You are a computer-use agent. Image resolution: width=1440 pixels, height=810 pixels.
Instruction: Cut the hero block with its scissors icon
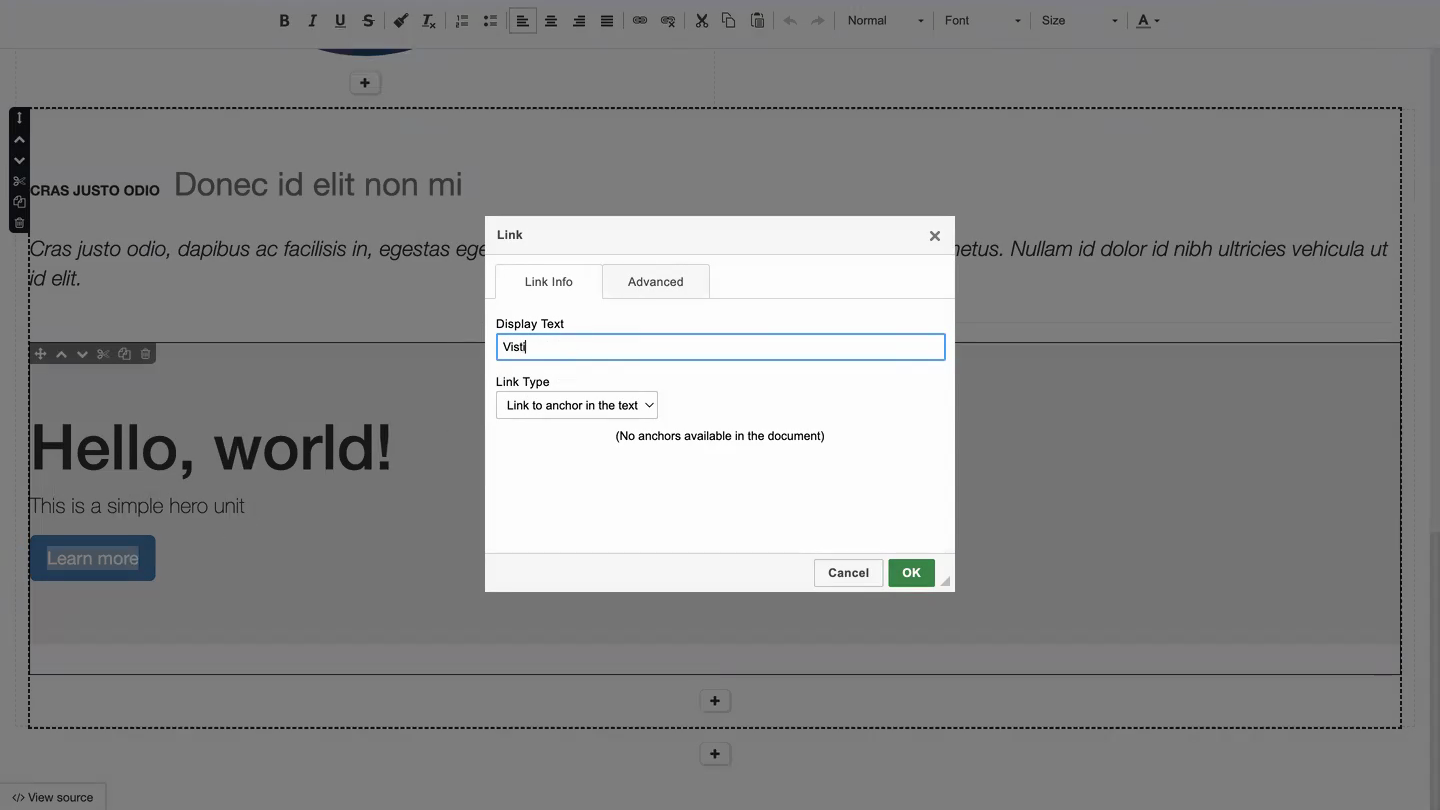click(103, 354)
